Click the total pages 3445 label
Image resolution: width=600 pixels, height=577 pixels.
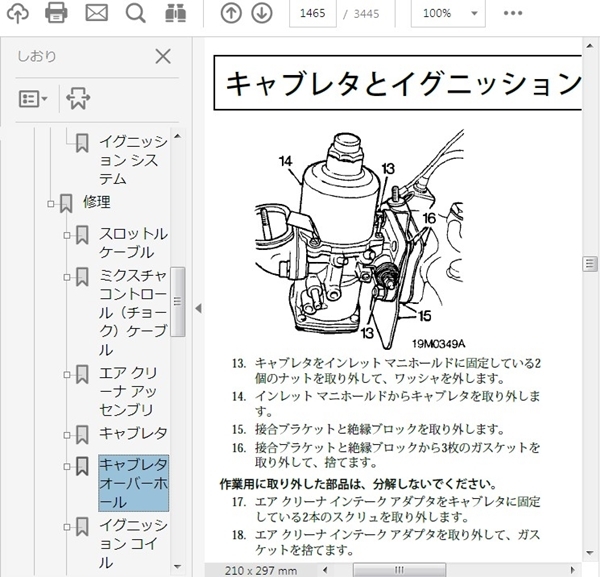click(366, 14)
